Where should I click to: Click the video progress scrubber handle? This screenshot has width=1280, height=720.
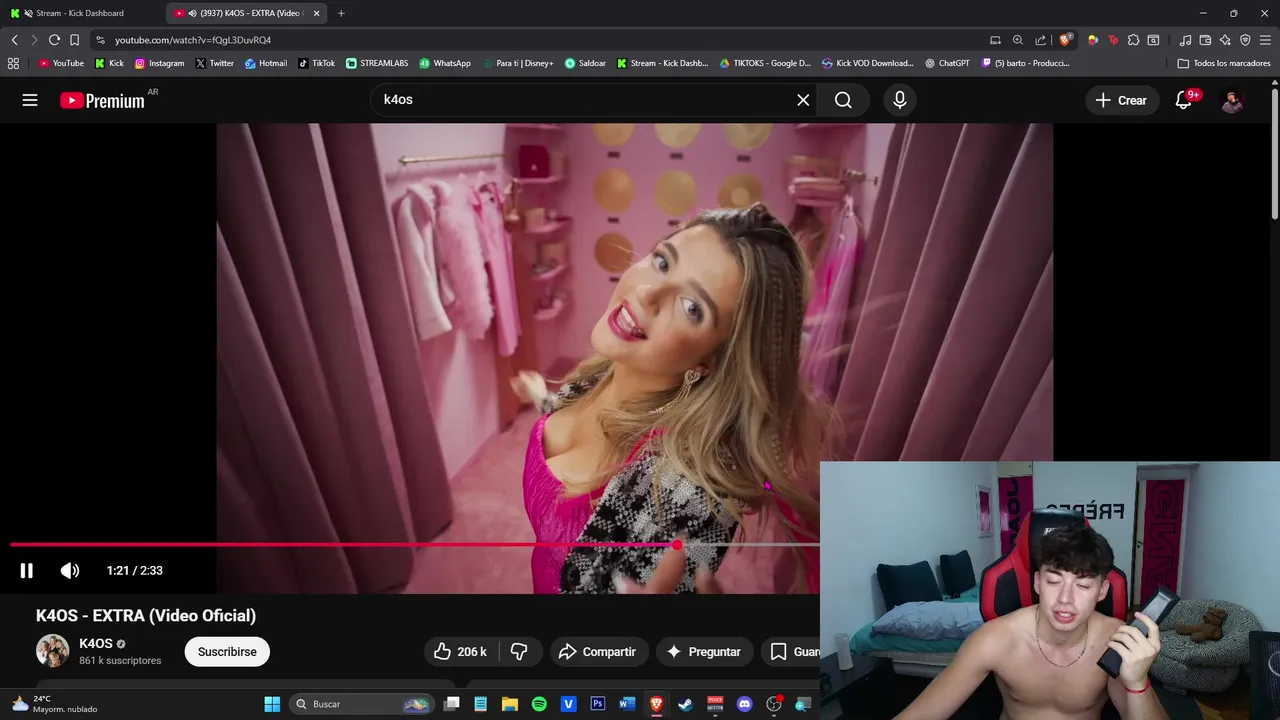click(x=678, y=545)
